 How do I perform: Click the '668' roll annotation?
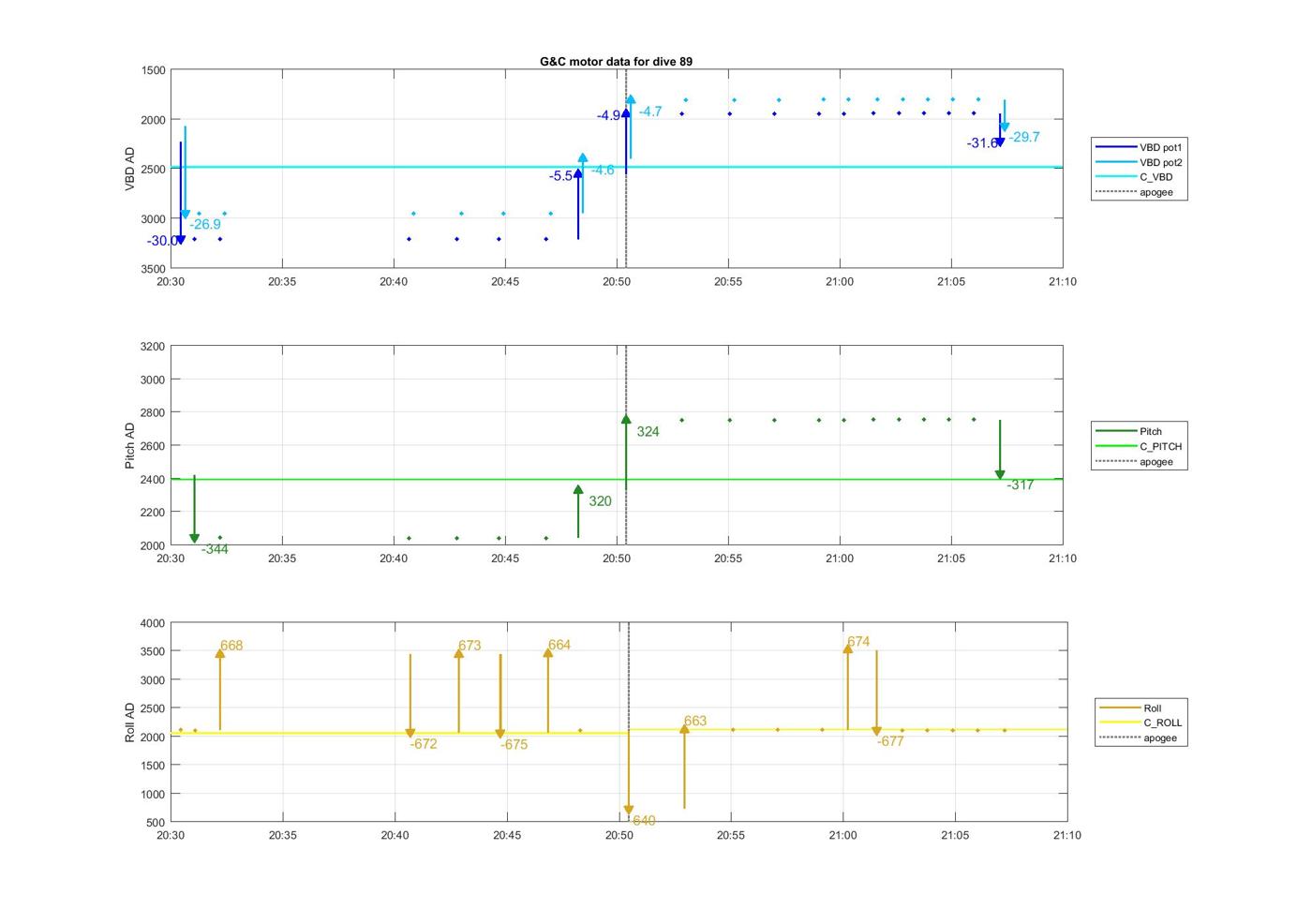[x=231, y=646]
